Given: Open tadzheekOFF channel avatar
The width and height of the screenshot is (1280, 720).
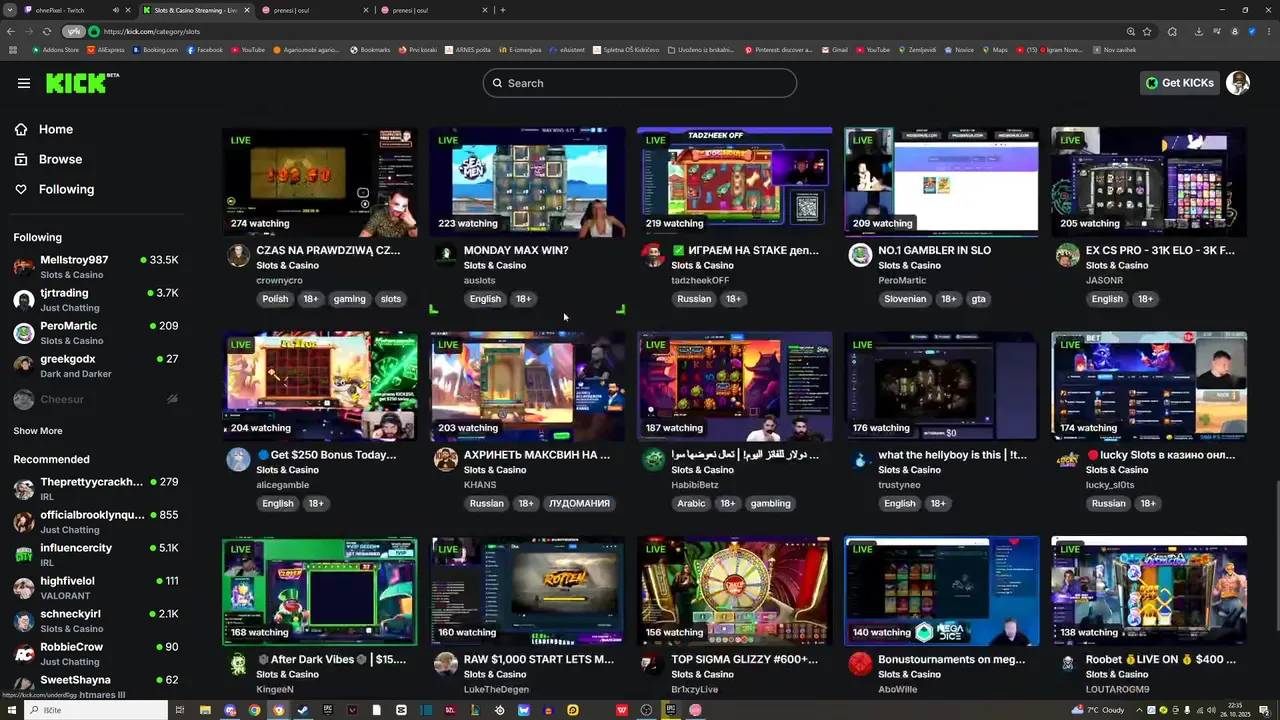Looking at the screenshot, I should [653, 255].
